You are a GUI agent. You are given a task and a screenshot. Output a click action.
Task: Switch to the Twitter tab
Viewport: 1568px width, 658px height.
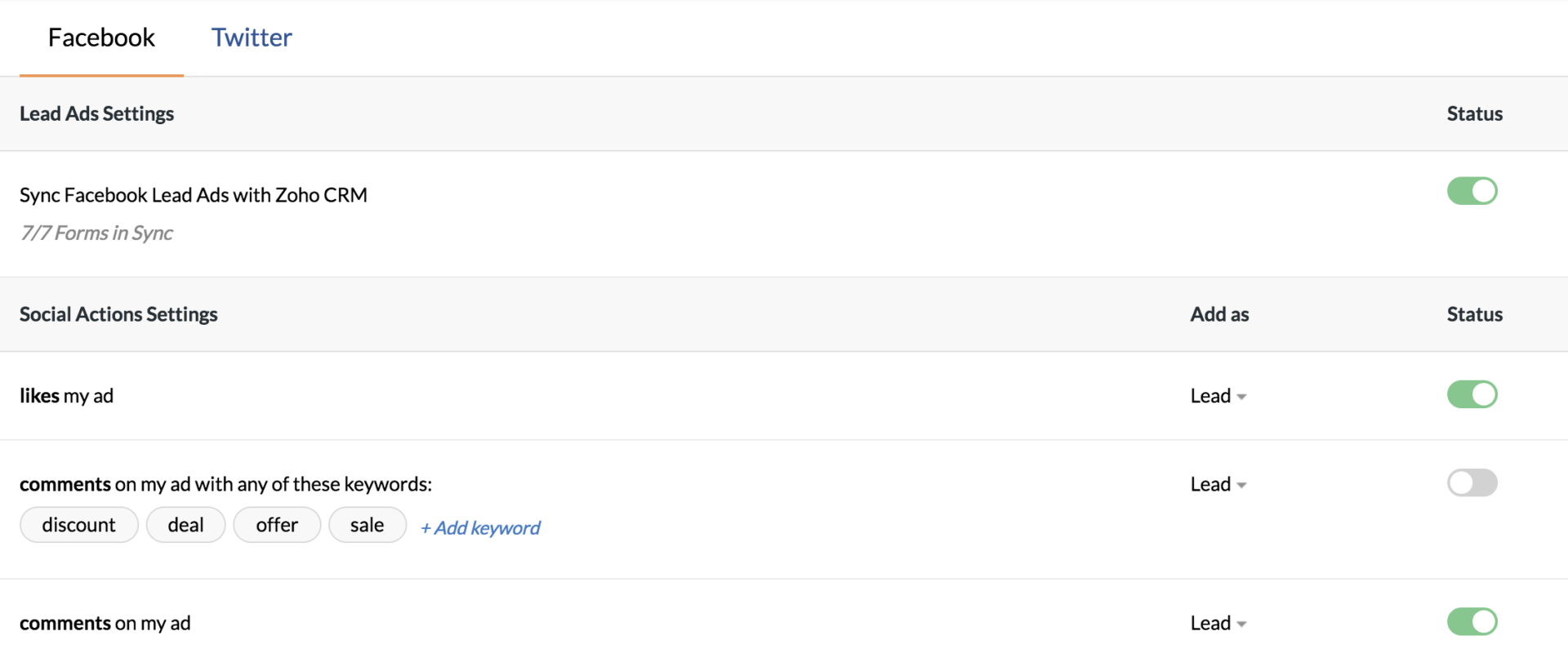[252, 38]
